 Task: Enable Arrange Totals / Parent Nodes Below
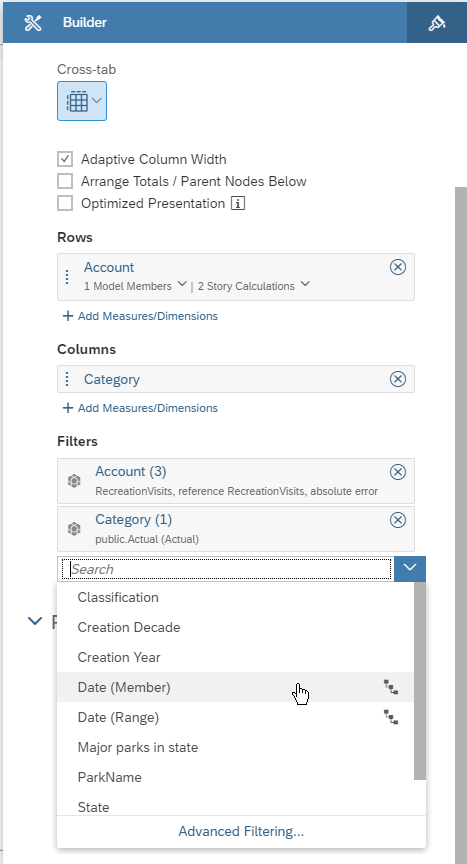(65, 181)
